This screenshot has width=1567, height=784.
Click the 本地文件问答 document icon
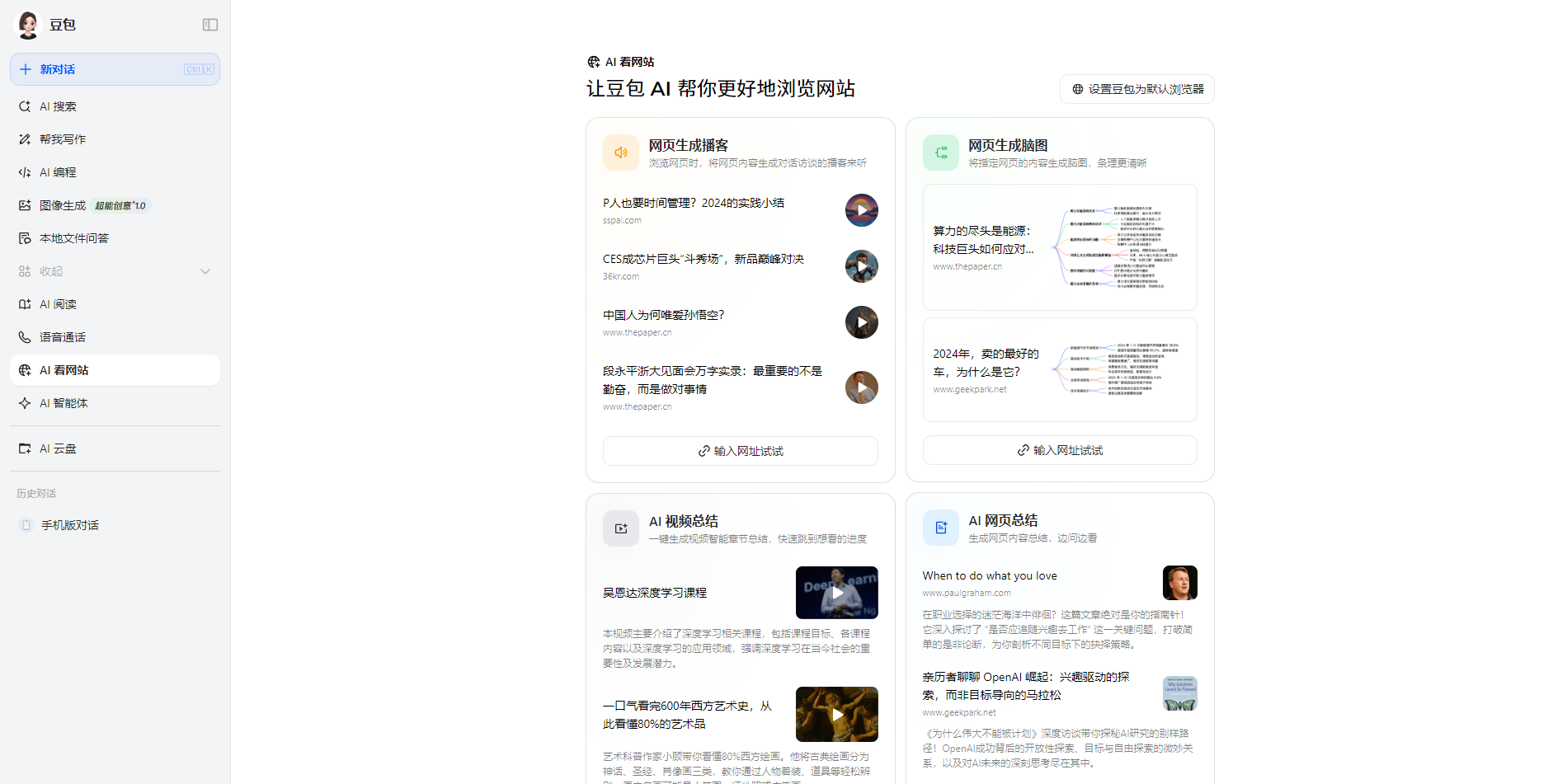(25, 238)
